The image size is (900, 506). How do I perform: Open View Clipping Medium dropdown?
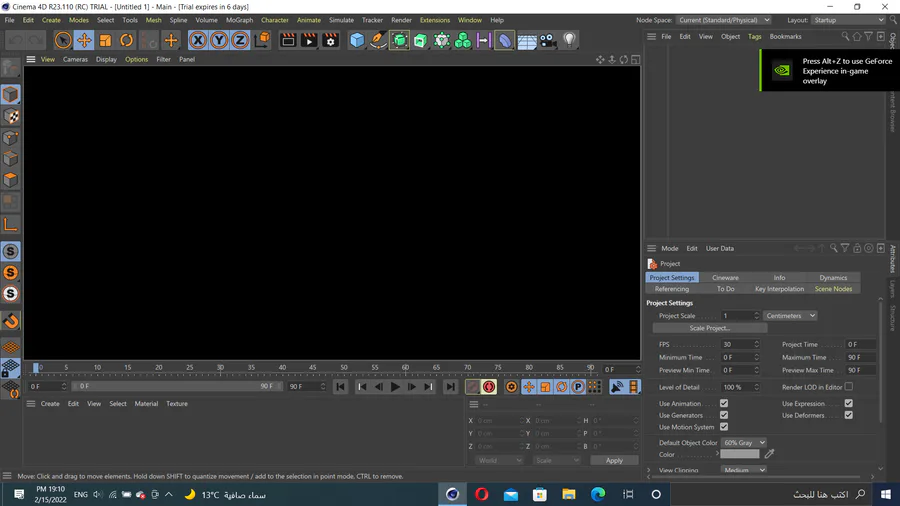coord(743,470)
